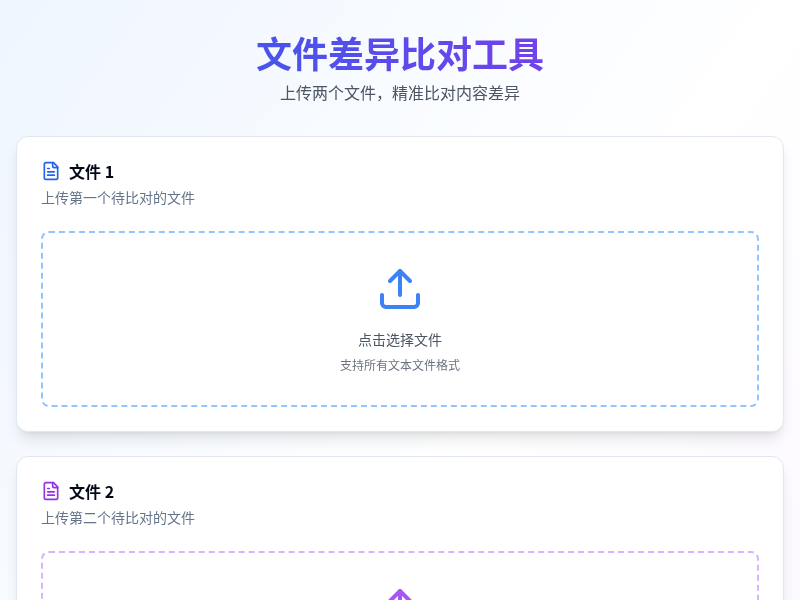The width and height of the screenshot is (800, 600).
Task: Open the file picker via 点击选择文件
Action: (x=399, y=340)
